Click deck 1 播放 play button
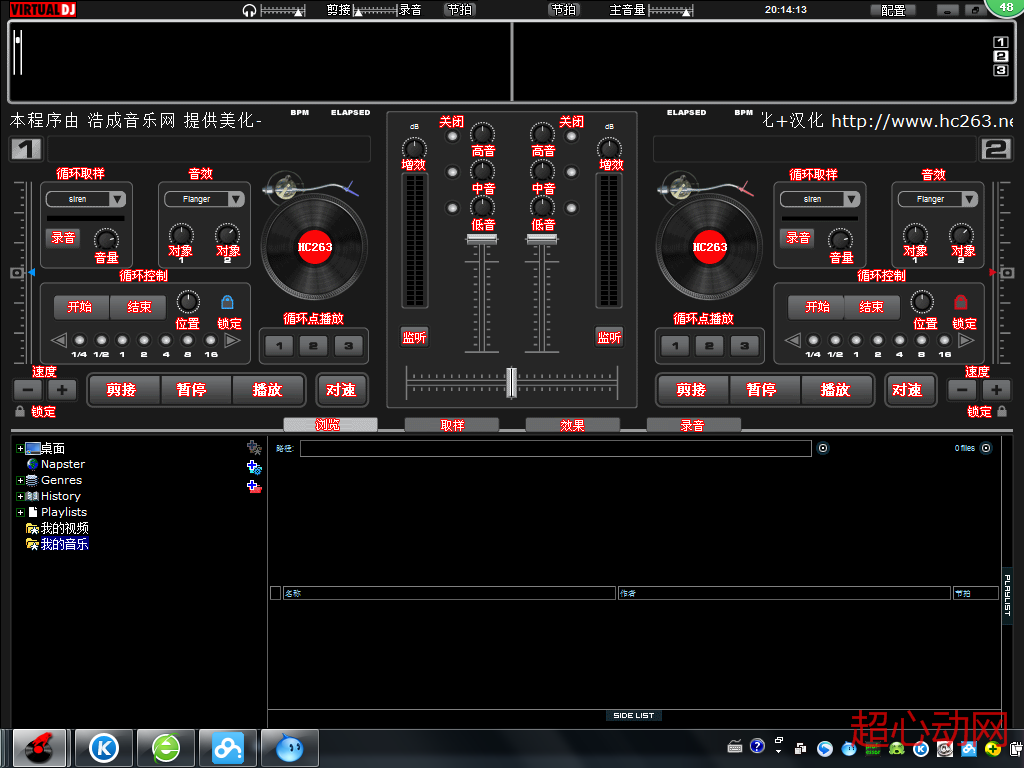 point(268,390)
